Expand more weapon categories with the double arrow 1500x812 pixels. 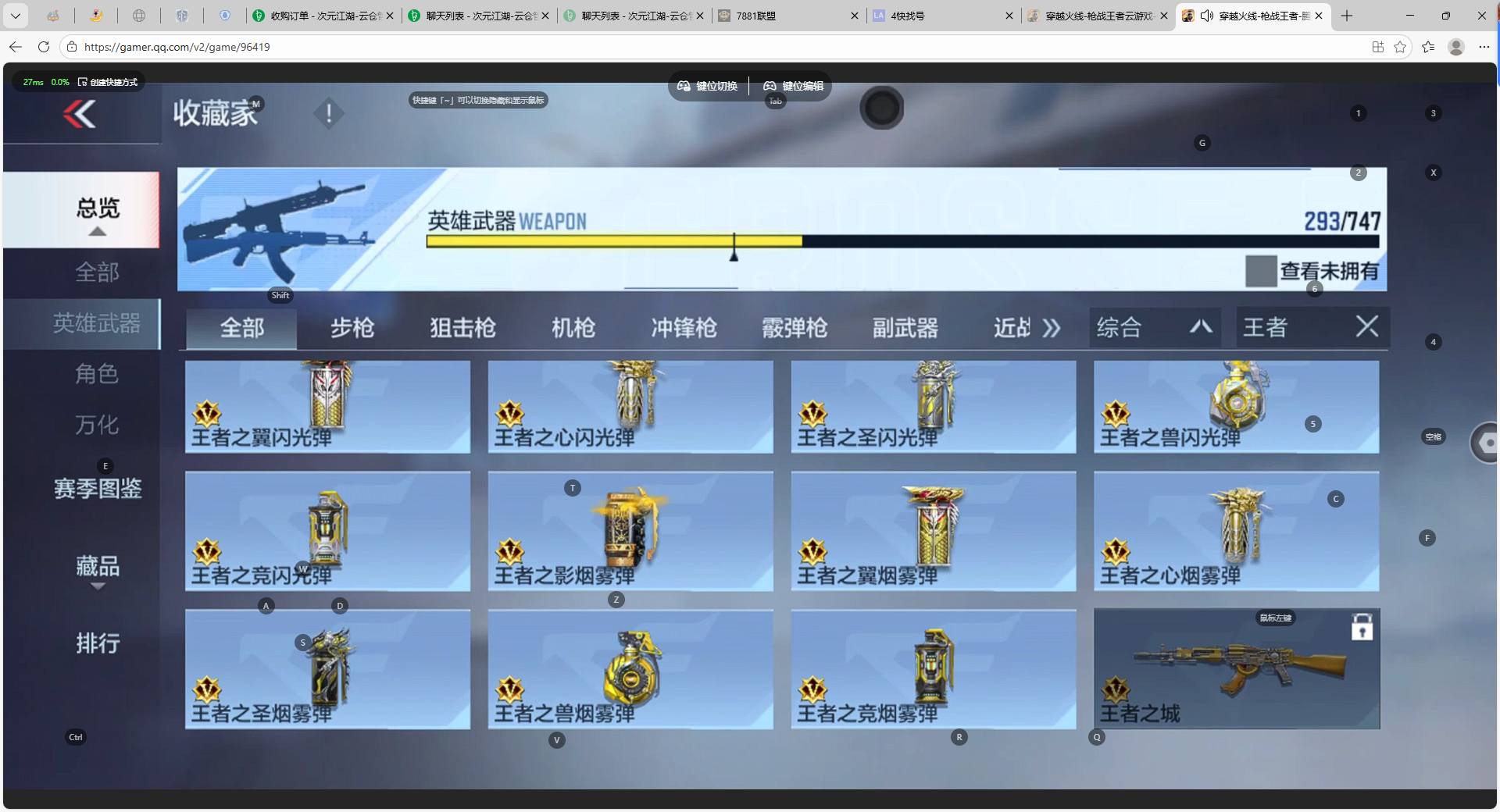point(1051,328)
